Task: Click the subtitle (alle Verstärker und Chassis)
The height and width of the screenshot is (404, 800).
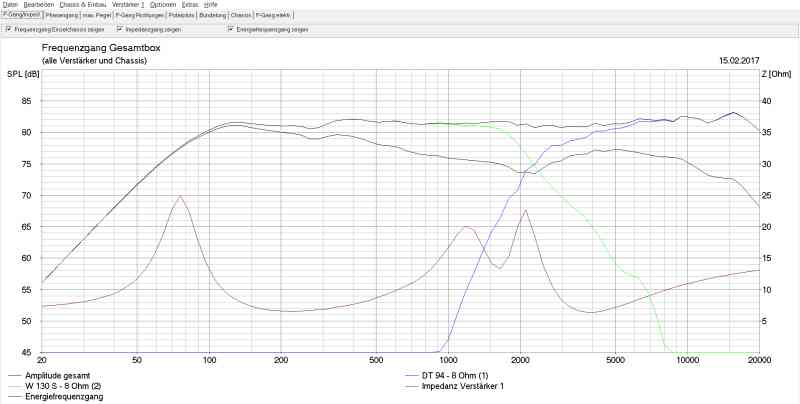Action: tap(94, 61)
